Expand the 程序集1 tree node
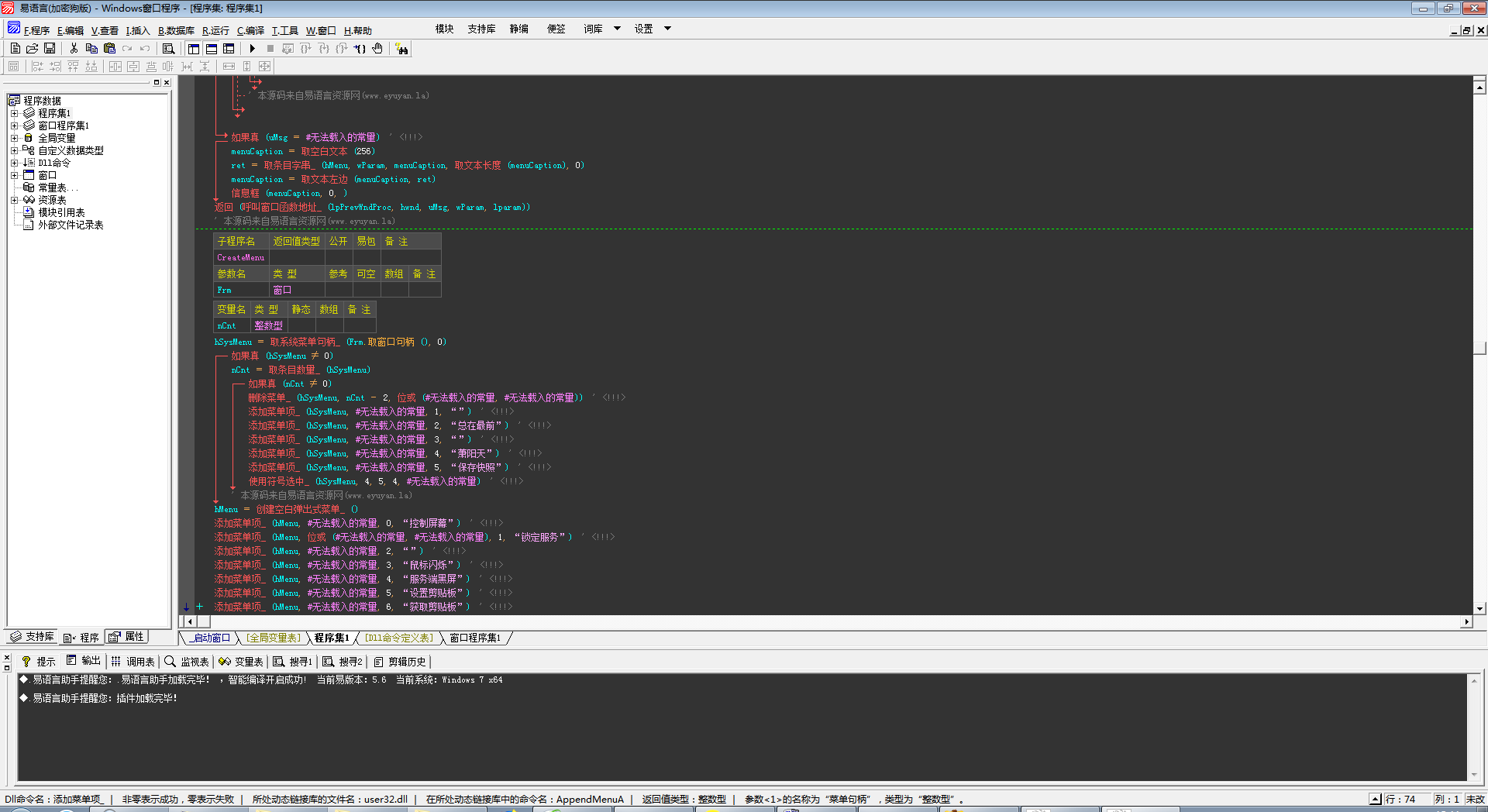The image size is (1488, 812). click(x=14, y=113)
